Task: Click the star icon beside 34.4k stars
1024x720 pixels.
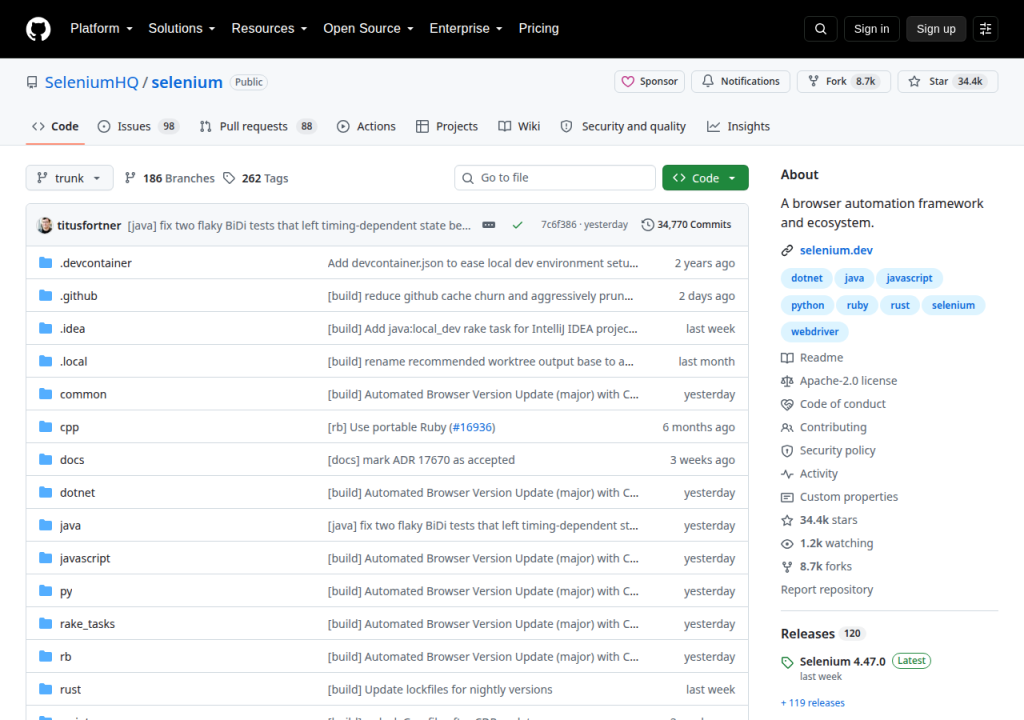Action: click(x=787, y=520)
